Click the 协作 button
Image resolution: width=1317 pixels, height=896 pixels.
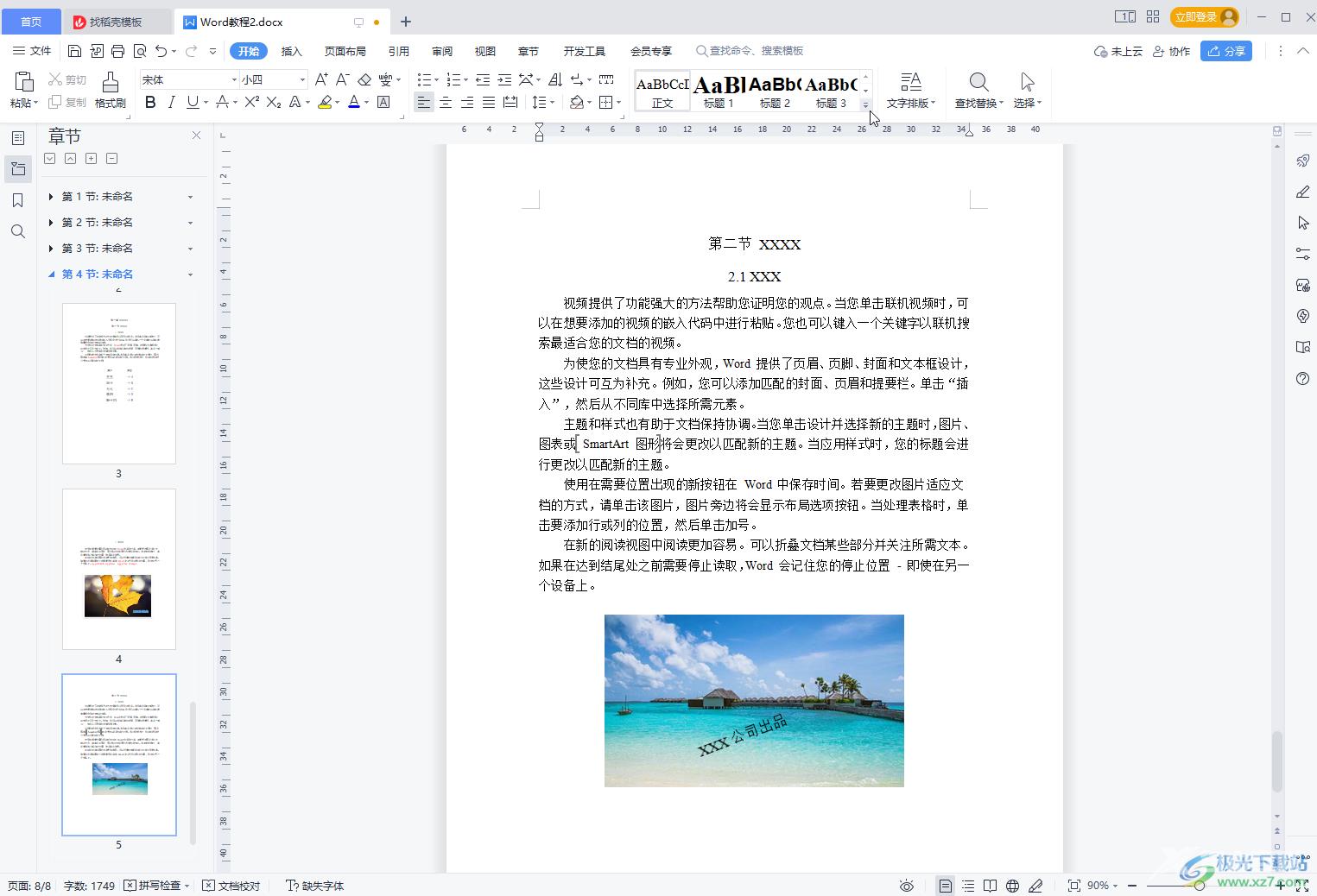(1172, 51)
